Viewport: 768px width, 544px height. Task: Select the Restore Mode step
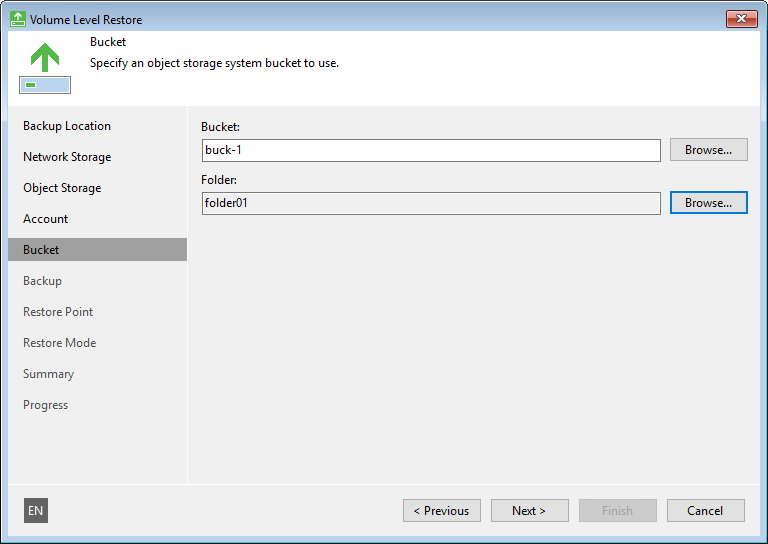pyautogui.click(x=59, y=343)
